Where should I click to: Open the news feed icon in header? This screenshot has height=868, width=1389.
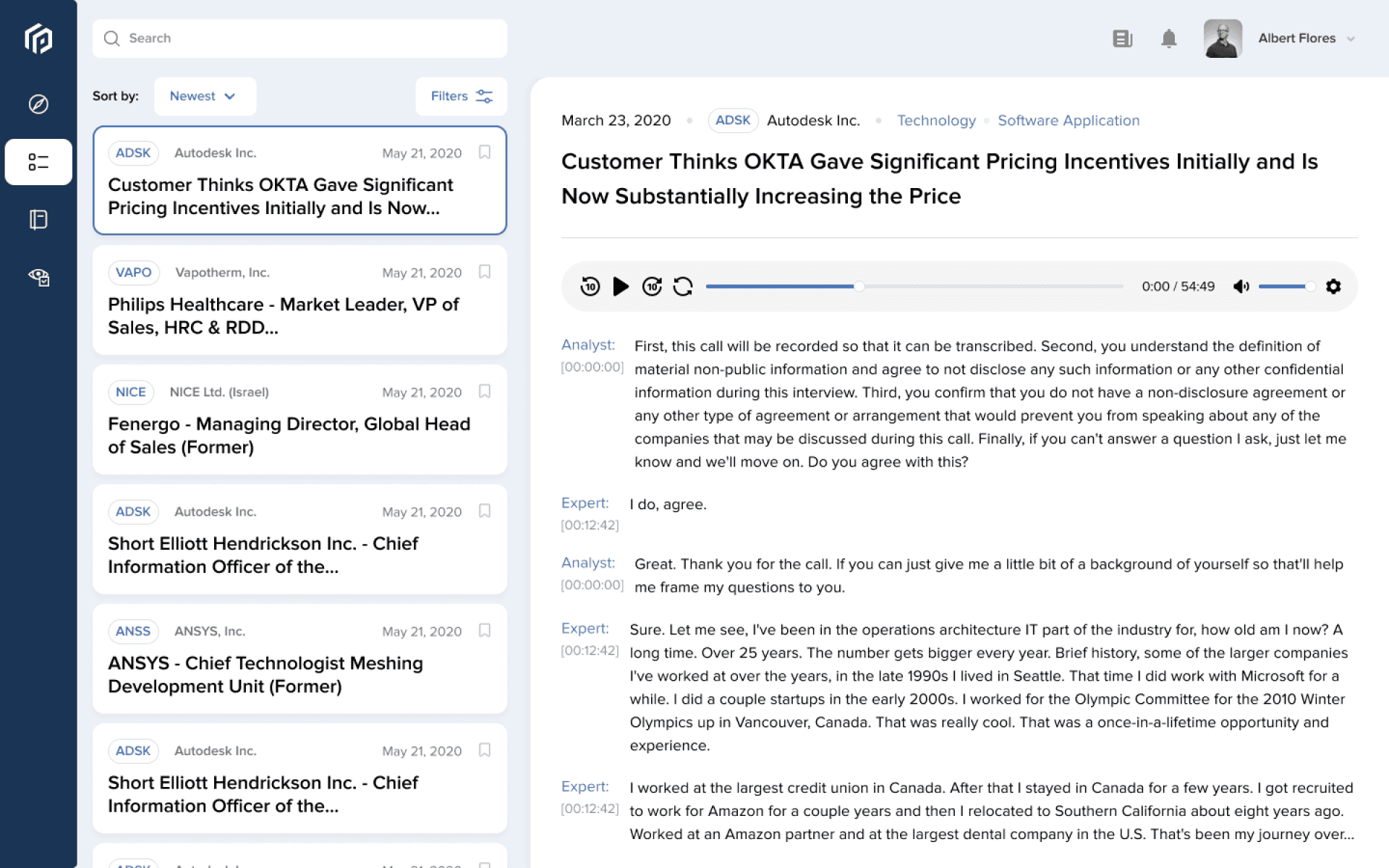tap(1122, 38)
